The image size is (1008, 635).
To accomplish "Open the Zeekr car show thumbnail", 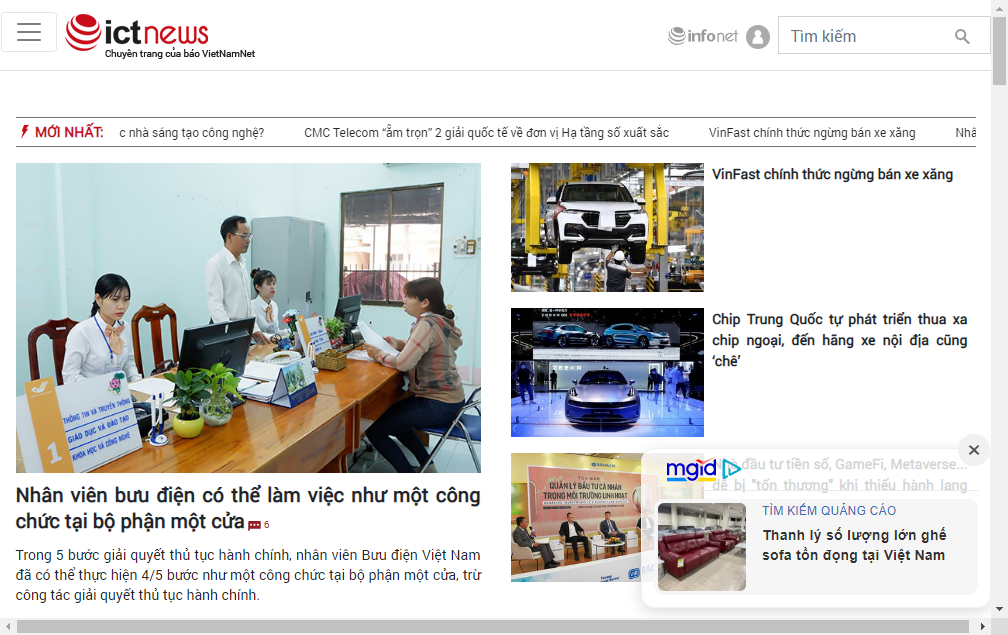I will (608, 373).
